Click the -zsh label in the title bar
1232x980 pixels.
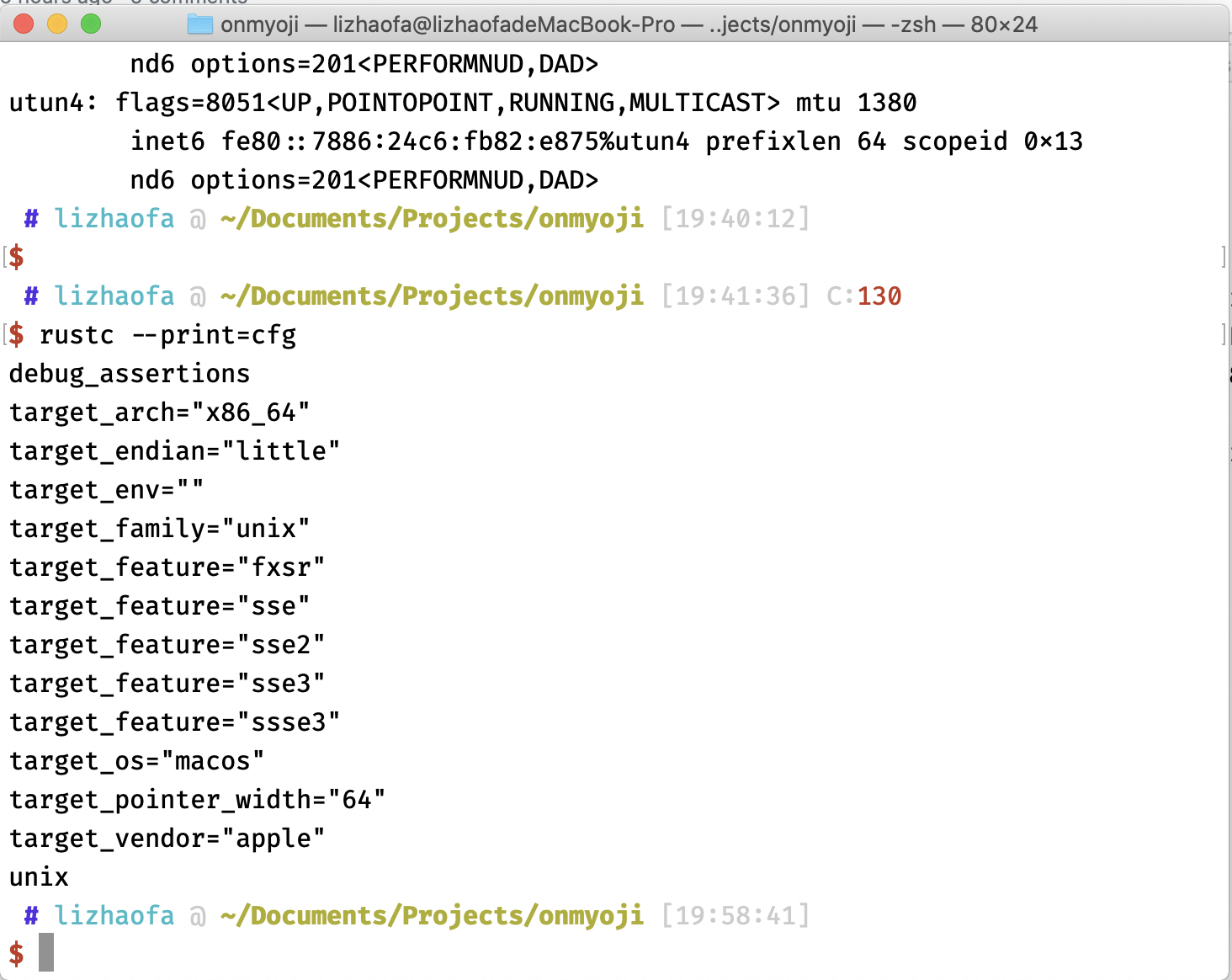click(x=911, y=24)
